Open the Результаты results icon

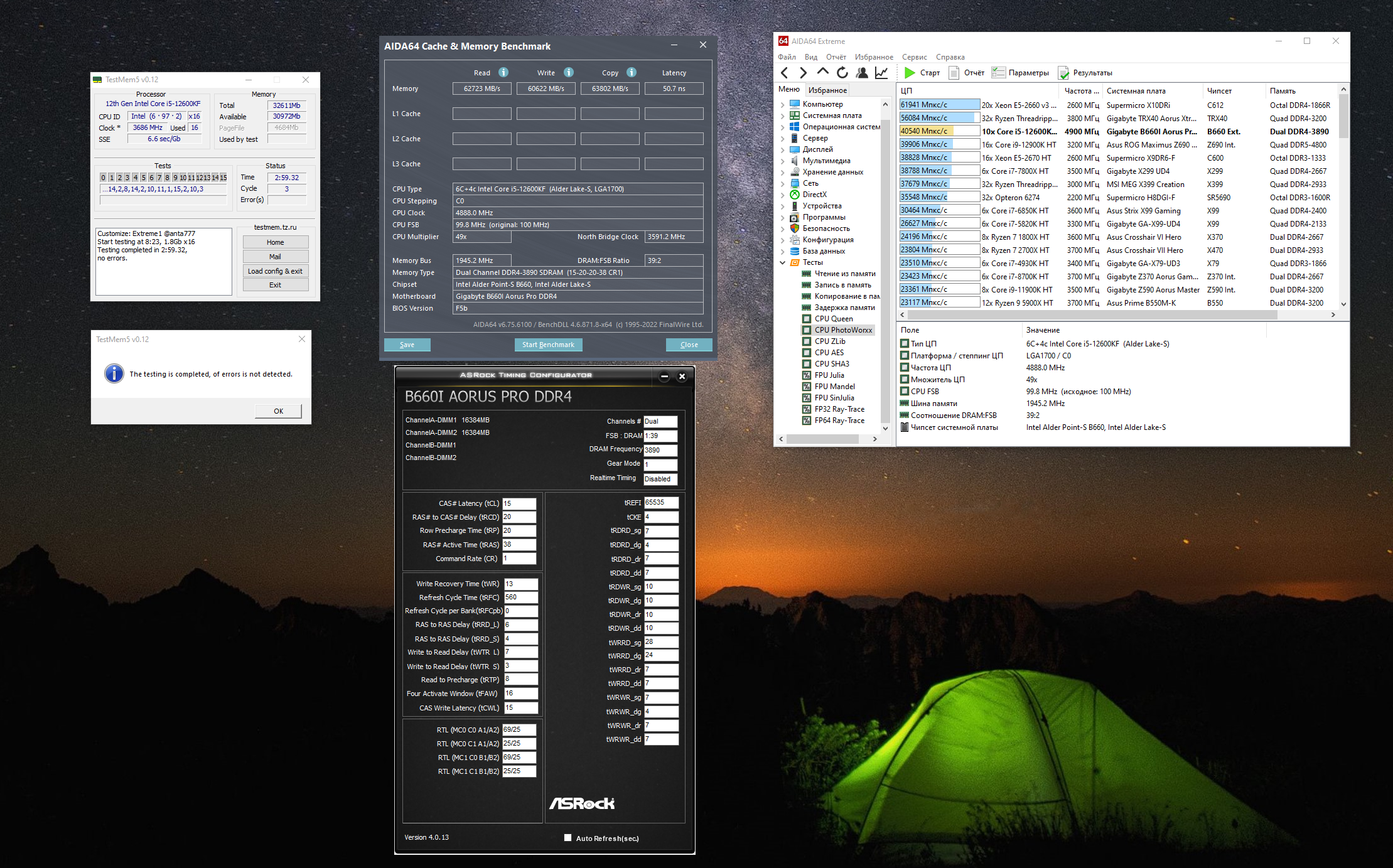click(x=1063, y=73)
